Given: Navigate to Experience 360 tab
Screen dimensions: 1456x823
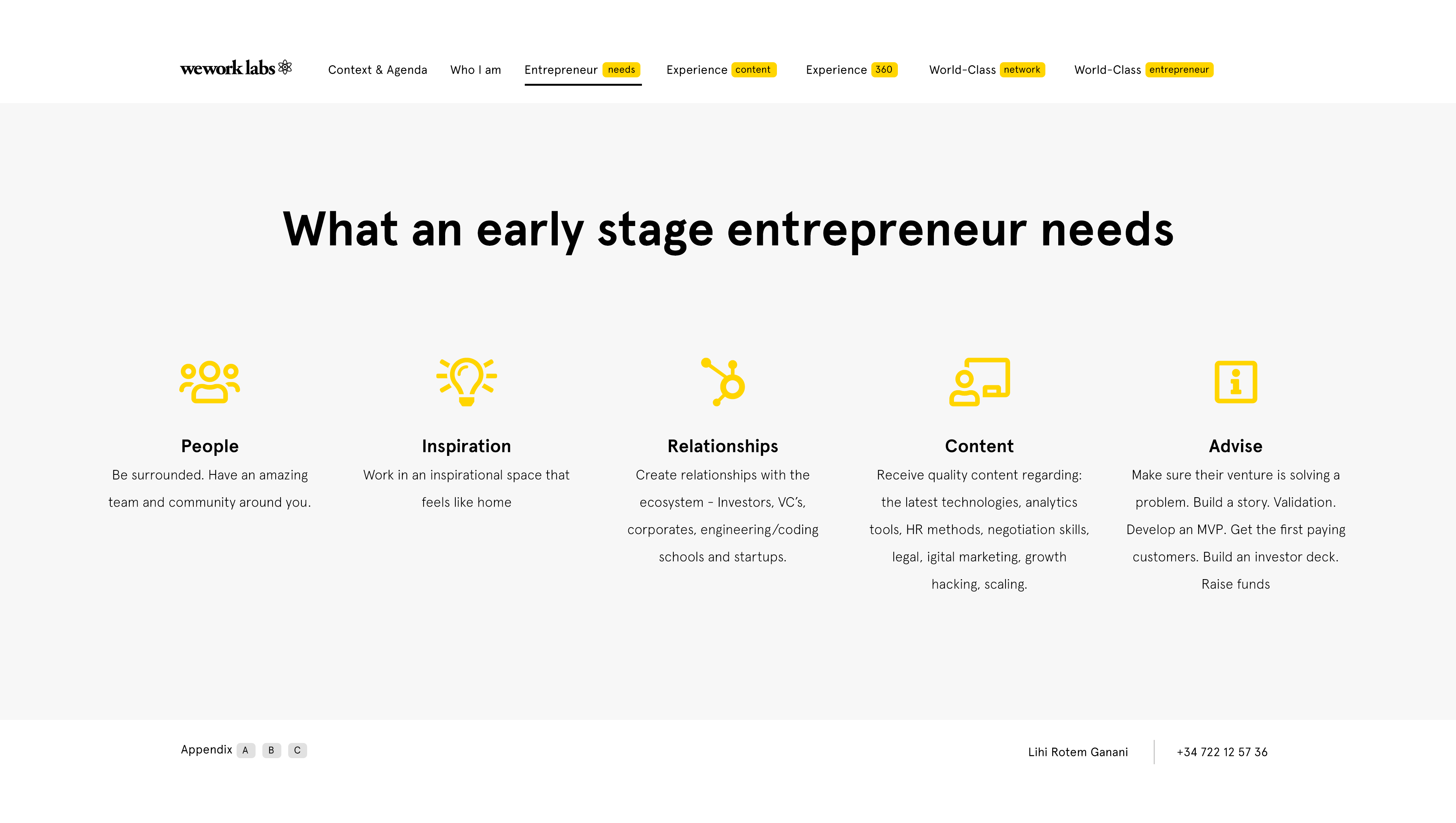Looking at the screenshot, I should tap(851, 69).
